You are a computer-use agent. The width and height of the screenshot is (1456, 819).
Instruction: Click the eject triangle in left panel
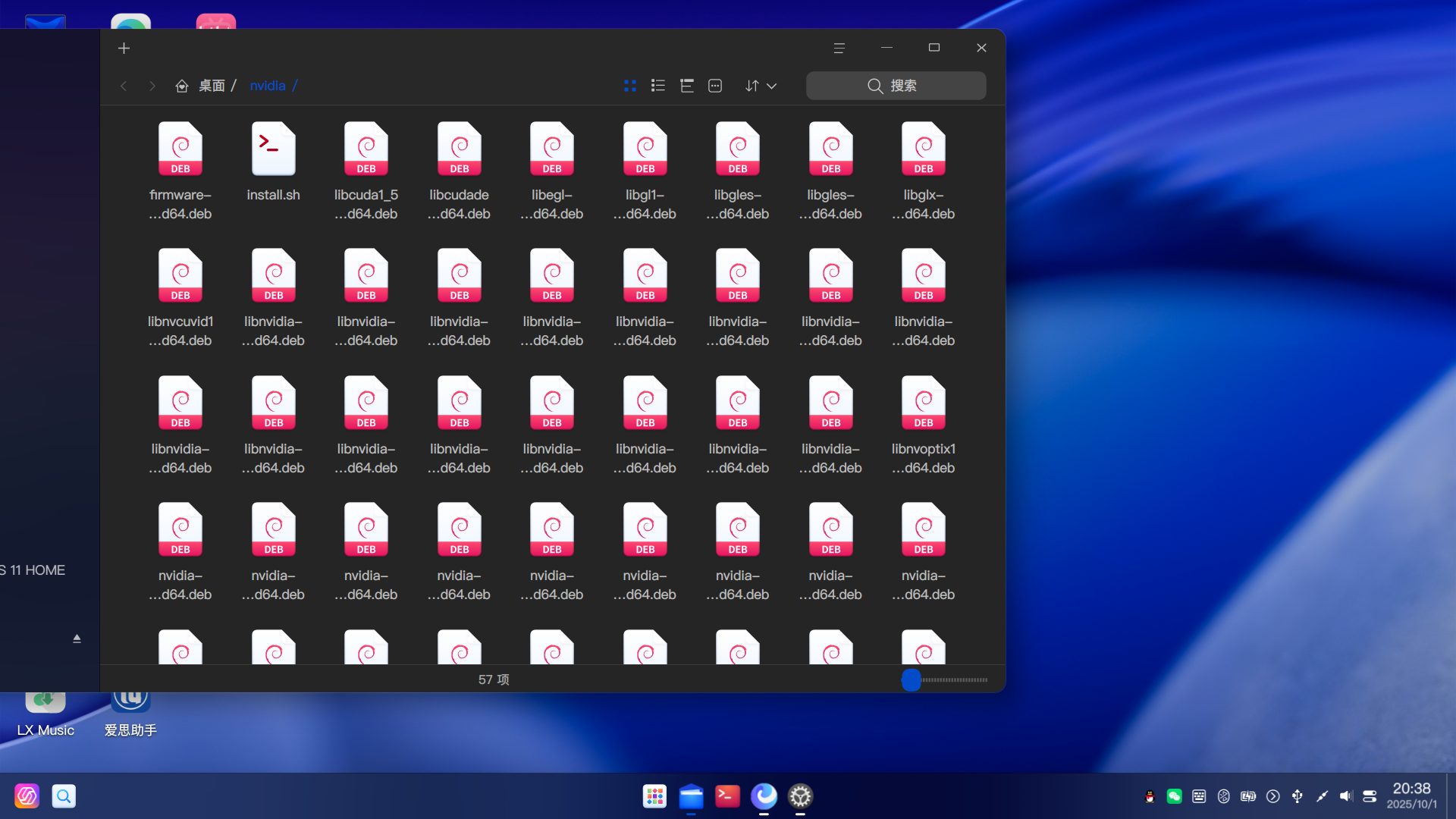coord(77,639)
